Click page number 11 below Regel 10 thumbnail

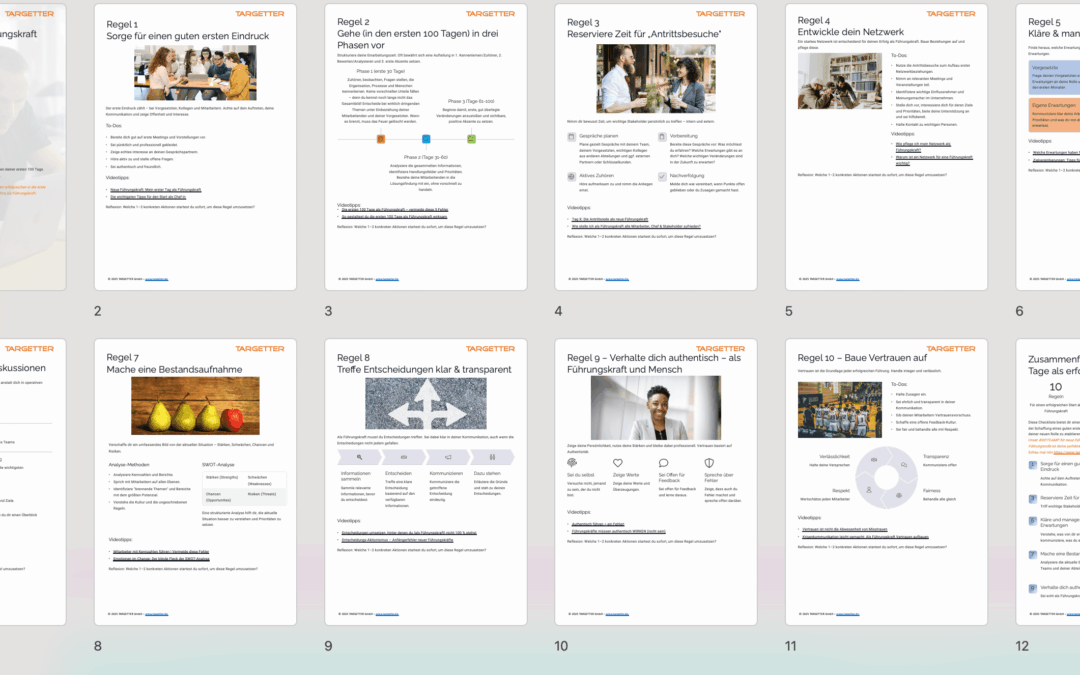point(790,646)
